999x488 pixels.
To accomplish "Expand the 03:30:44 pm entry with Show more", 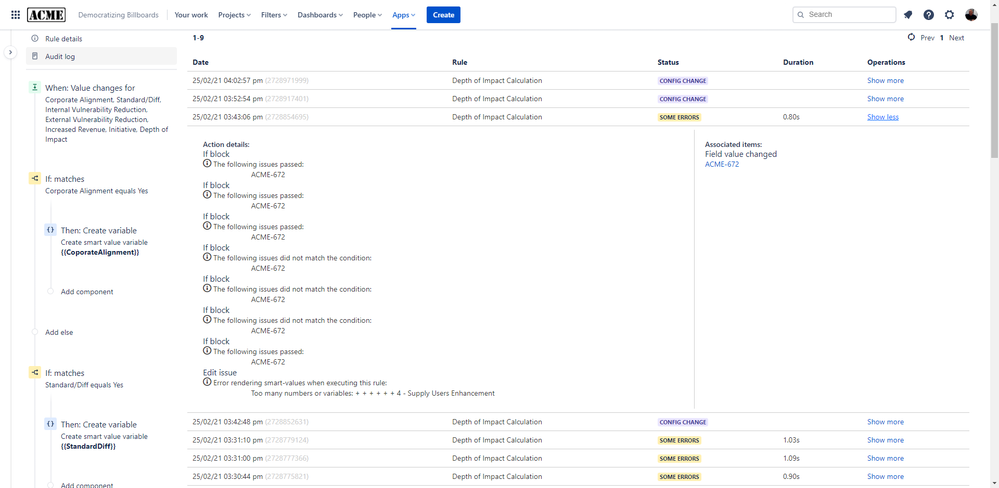I will coord(885,477).
